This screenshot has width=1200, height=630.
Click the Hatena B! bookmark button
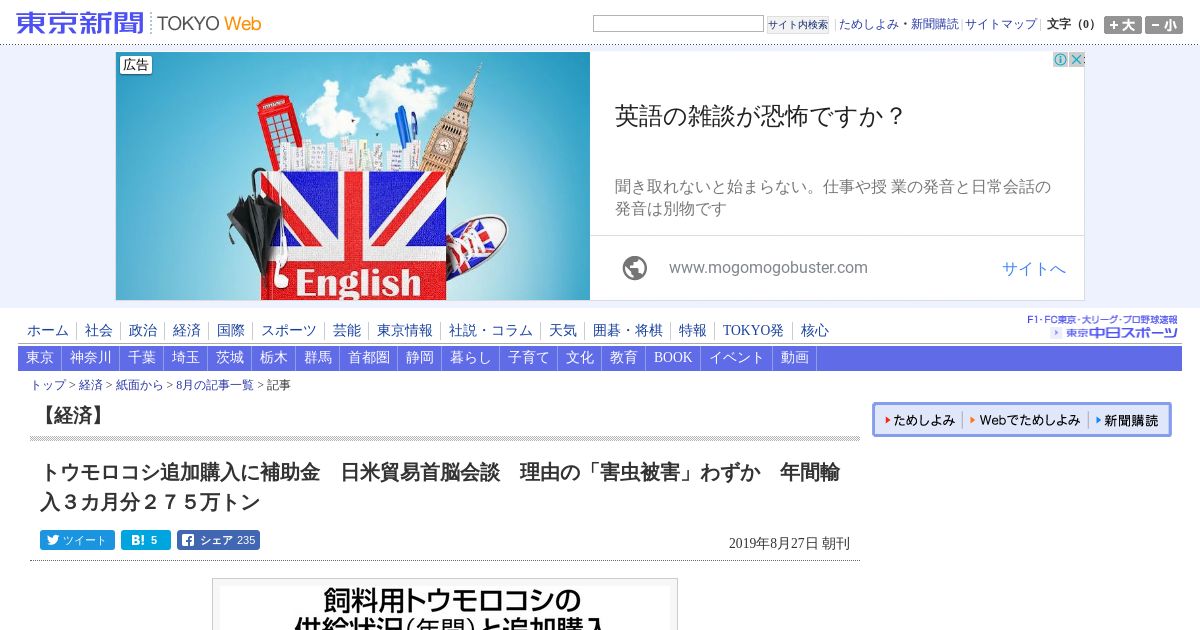tap(146, 540)
